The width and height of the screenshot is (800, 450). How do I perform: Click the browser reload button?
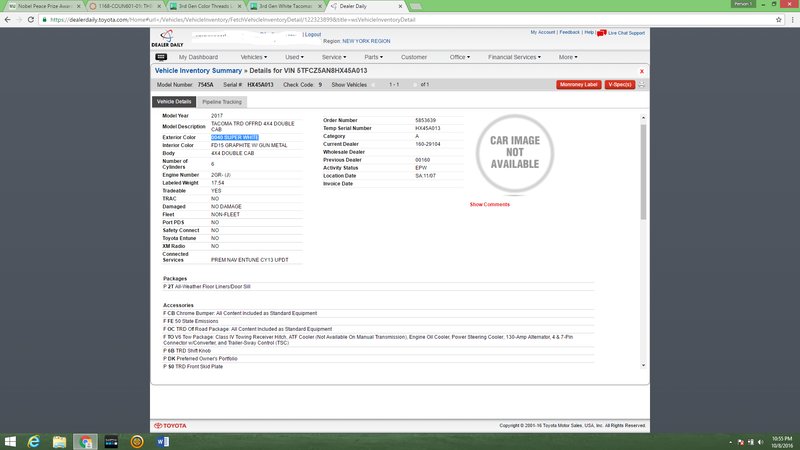click(x=31, y=19)
